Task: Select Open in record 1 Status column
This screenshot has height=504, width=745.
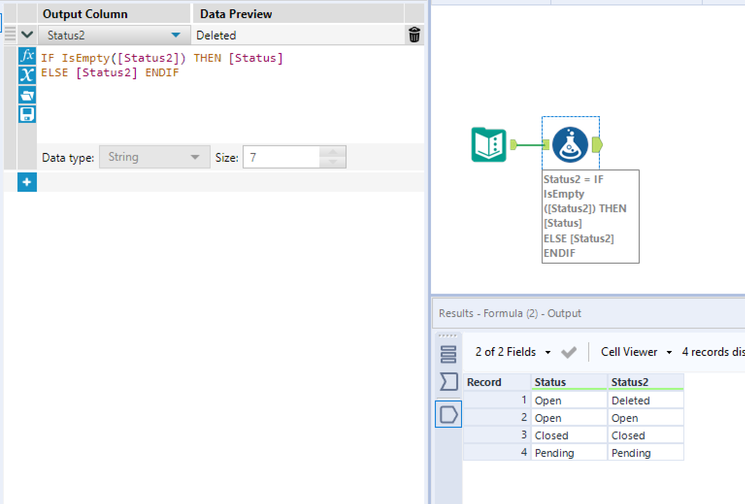Action: point(569,400)
